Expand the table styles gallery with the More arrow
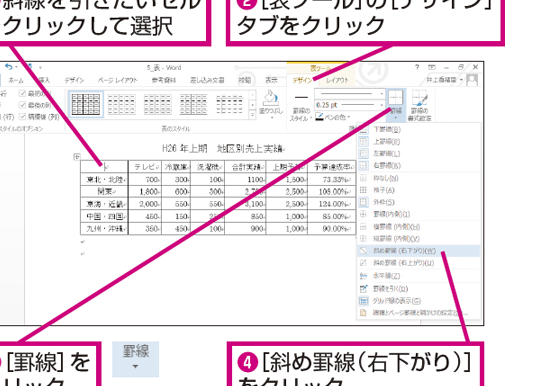The image size is (540, 386). click(x=252, y=115)
